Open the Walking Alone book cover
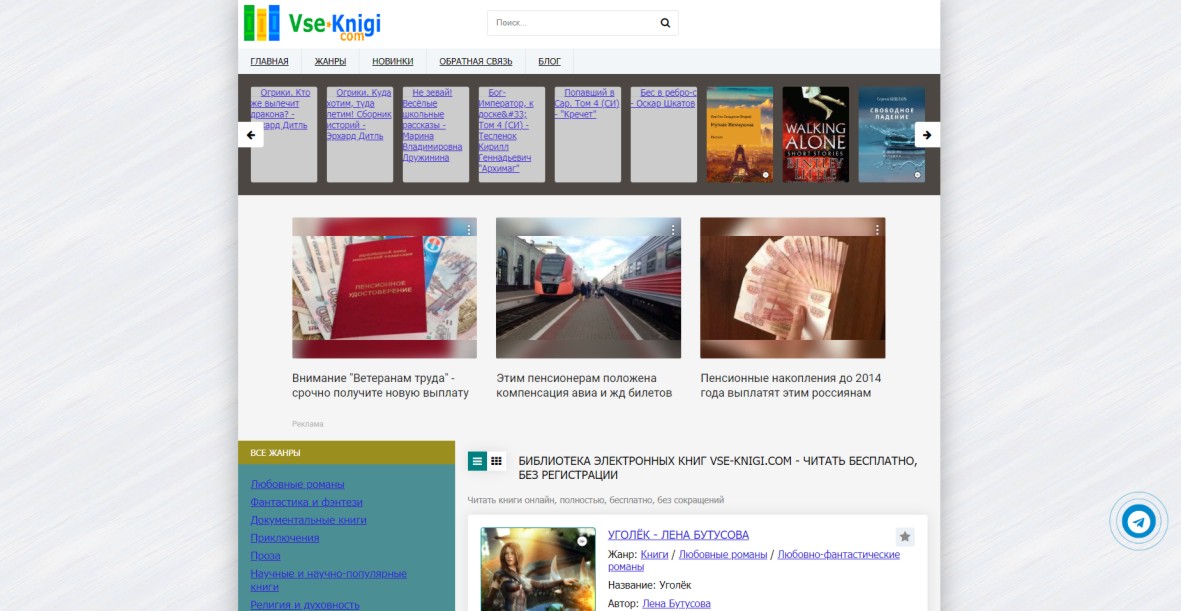1181x611 pixels. pos(815,135)
